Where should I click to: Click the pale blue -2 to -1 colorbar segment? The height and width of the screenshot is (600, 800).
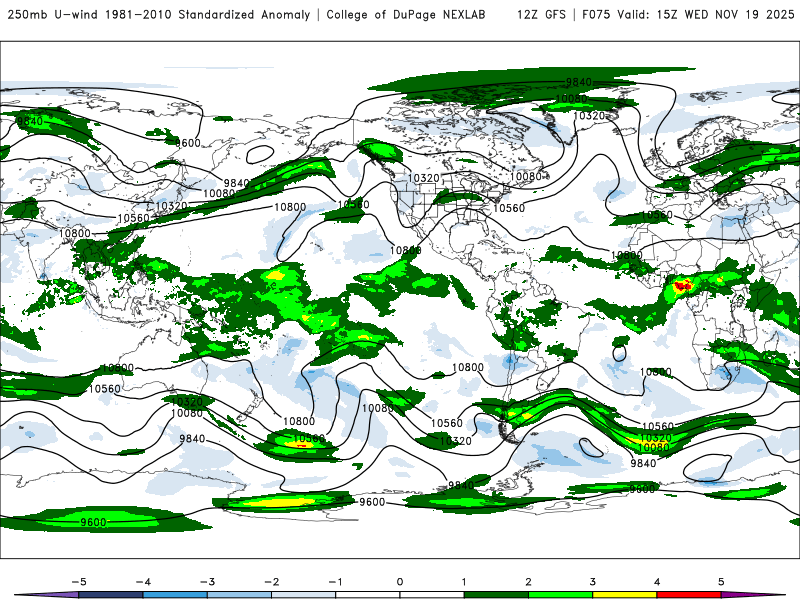pyautogui.click(x=304, y=595)
